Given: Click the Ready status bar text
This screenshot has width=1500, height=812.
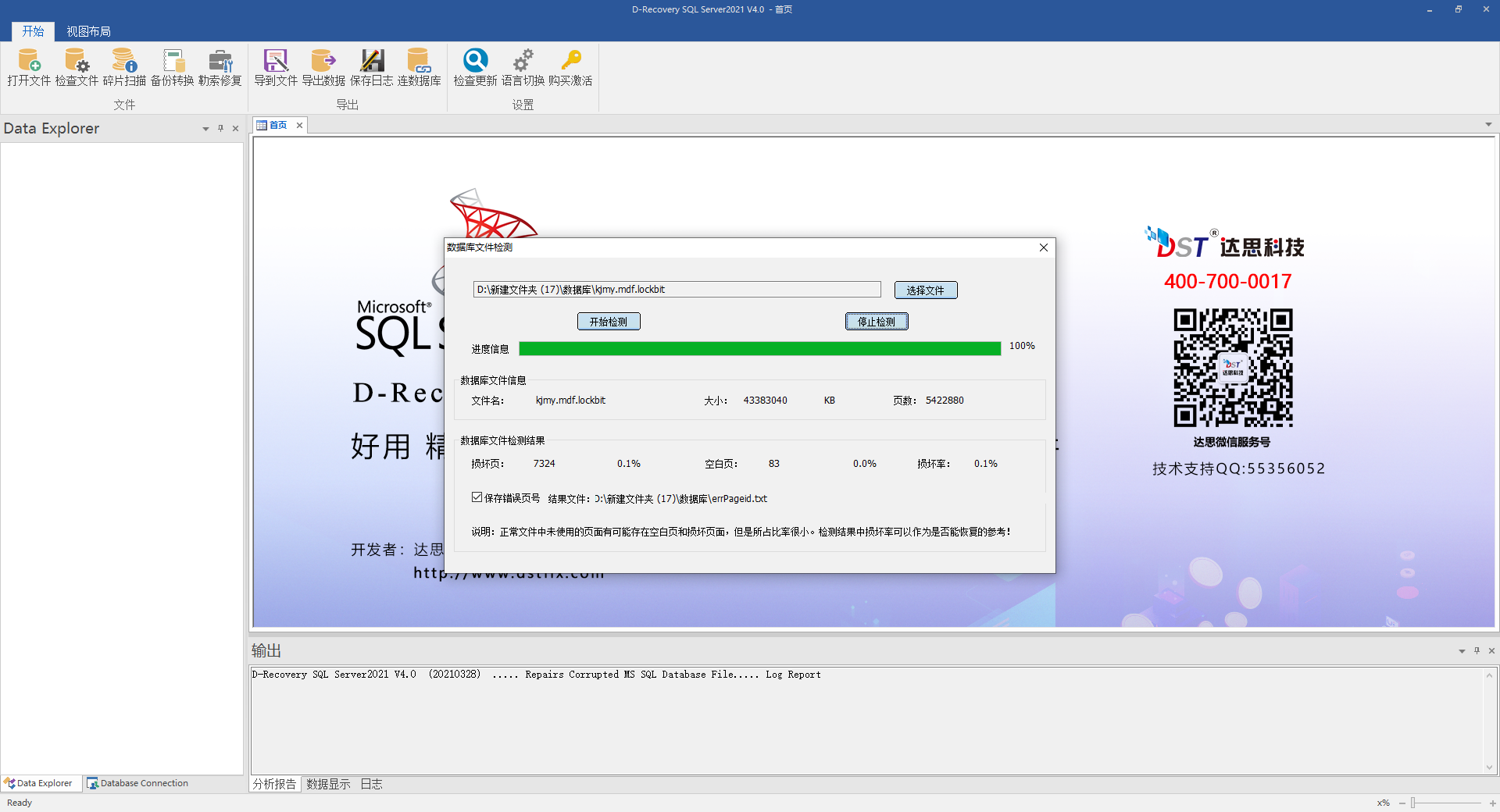Looking at the screenshot, I should [x=20, y=803].
